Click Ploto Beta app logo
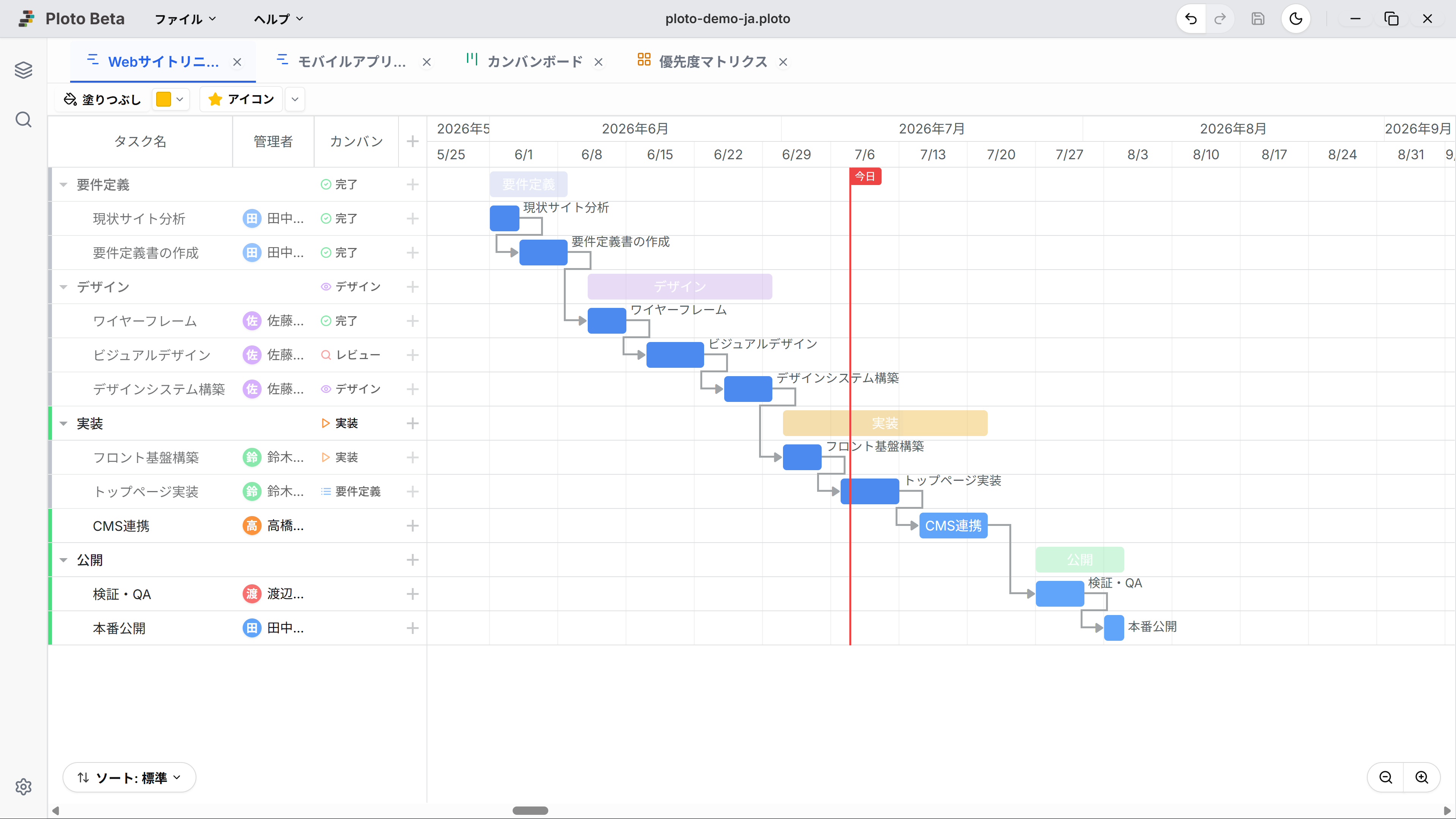Screen dimensions: 1456x819 click(x=27, y=19)
